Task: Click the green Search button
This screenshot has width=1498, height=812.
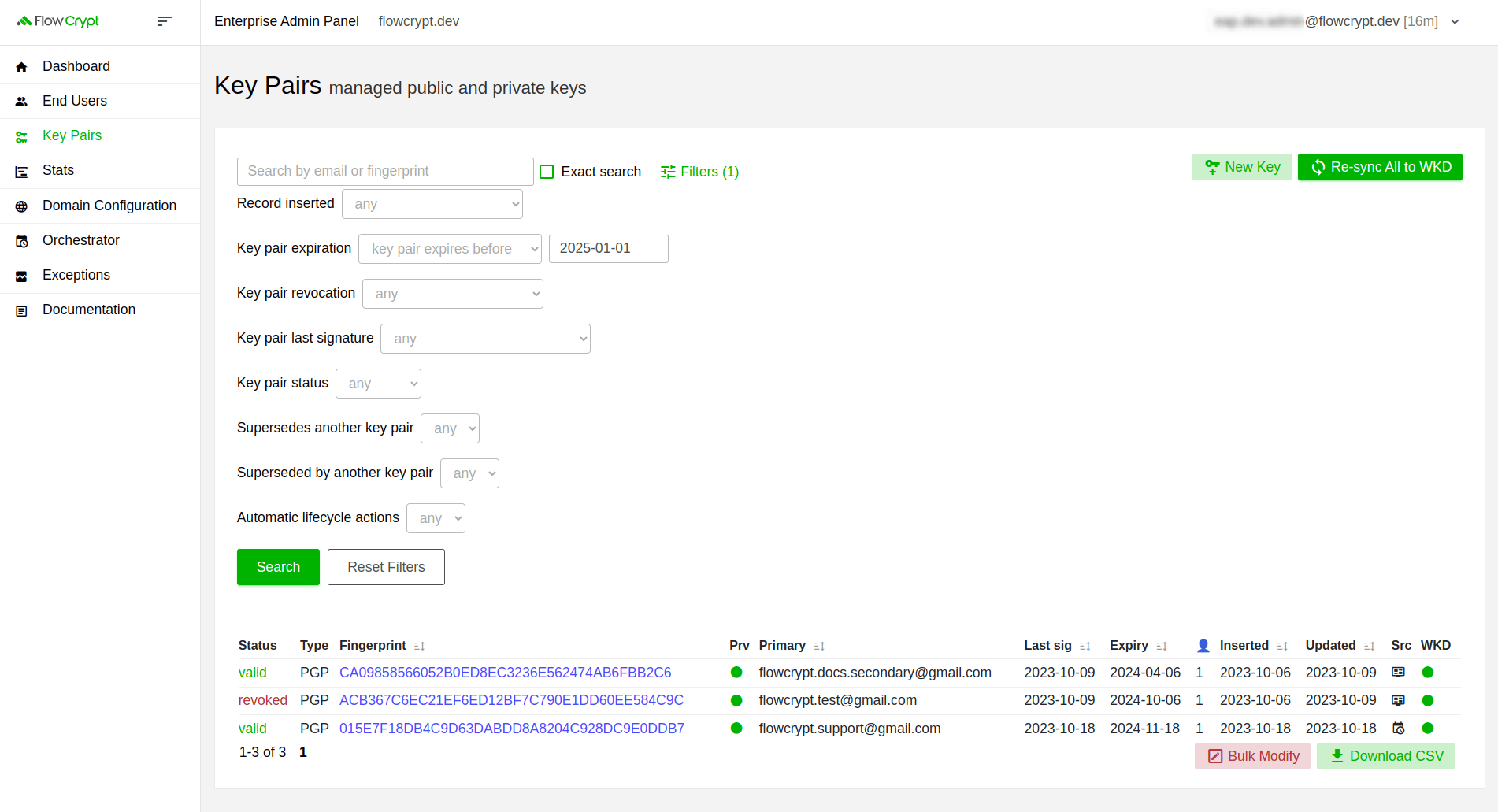Action: pos(278,567)
